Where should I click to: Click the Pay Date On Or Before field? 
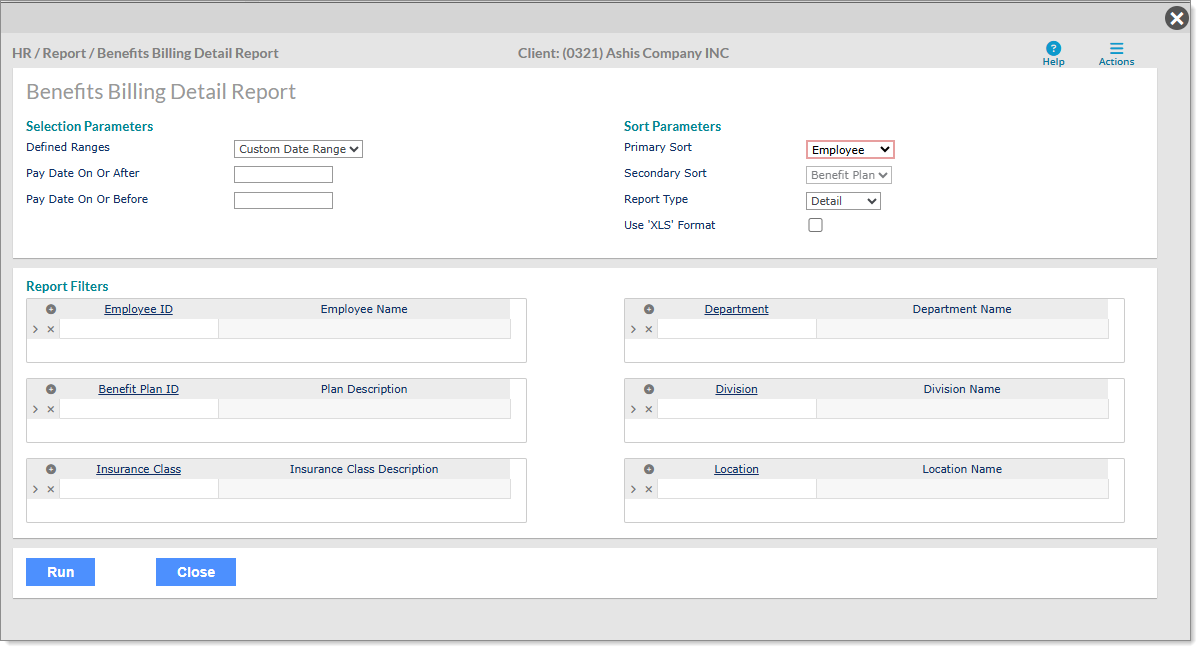click(283, 201)
